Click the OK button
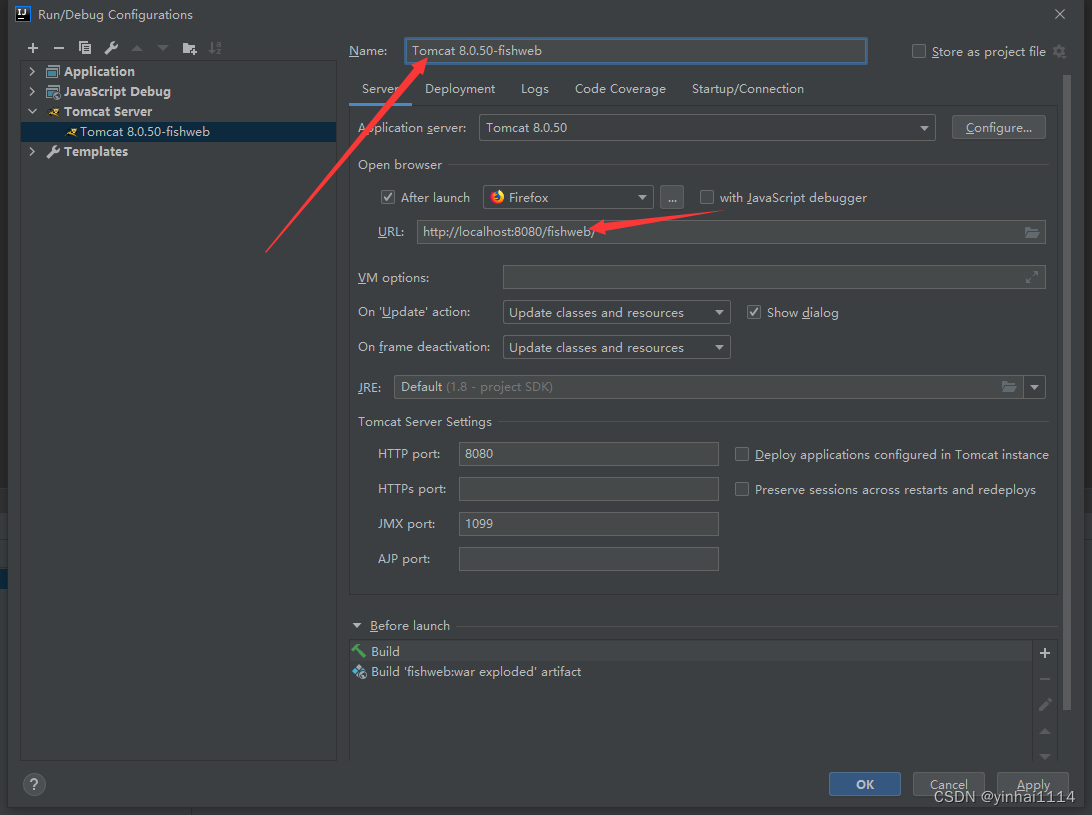 pos(864,784)
